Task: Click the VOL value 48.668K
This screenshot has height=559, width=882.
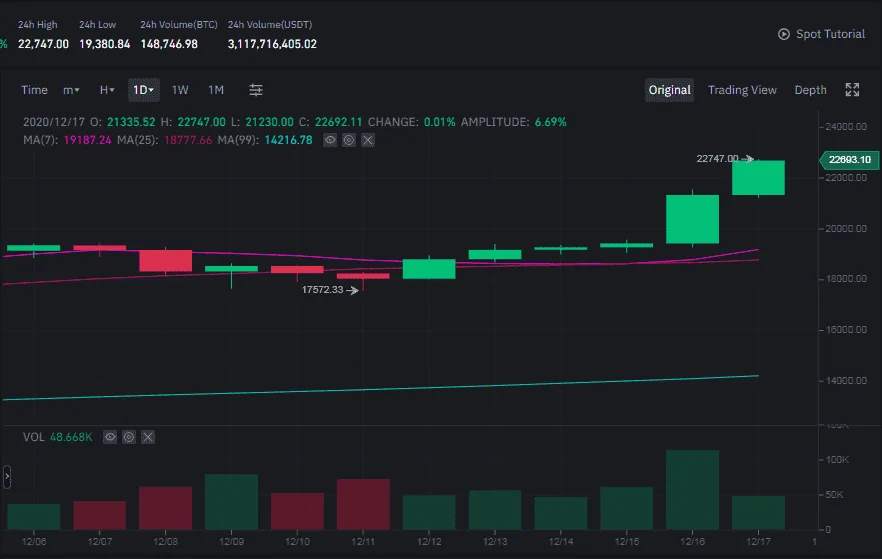Action: pos(71,437)
